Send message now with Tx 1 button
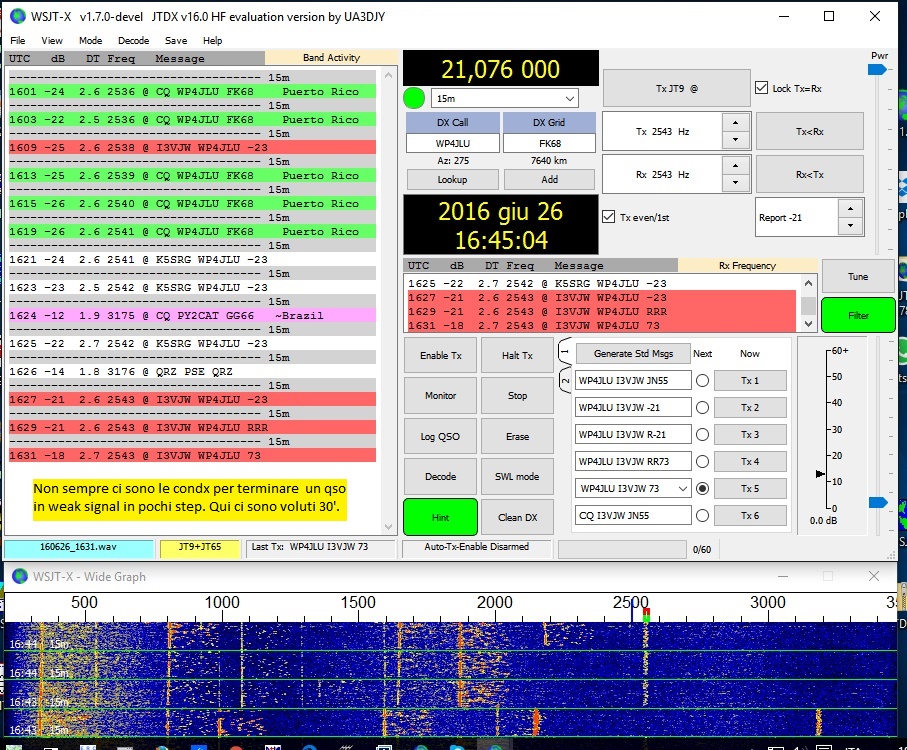907x750 pixels. [750, 380]
